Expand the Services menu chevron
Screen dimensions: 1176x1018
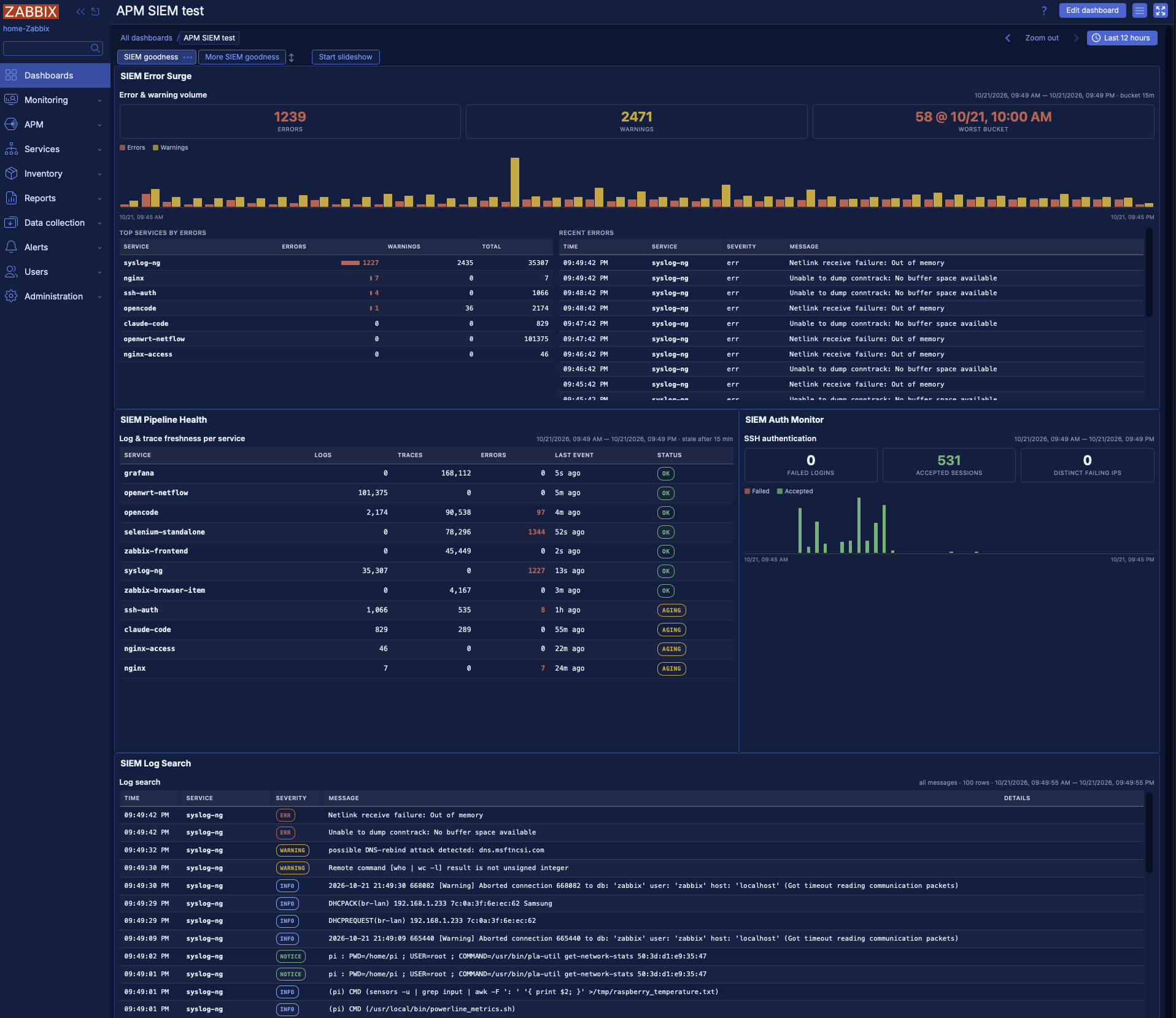click(99, 149)
